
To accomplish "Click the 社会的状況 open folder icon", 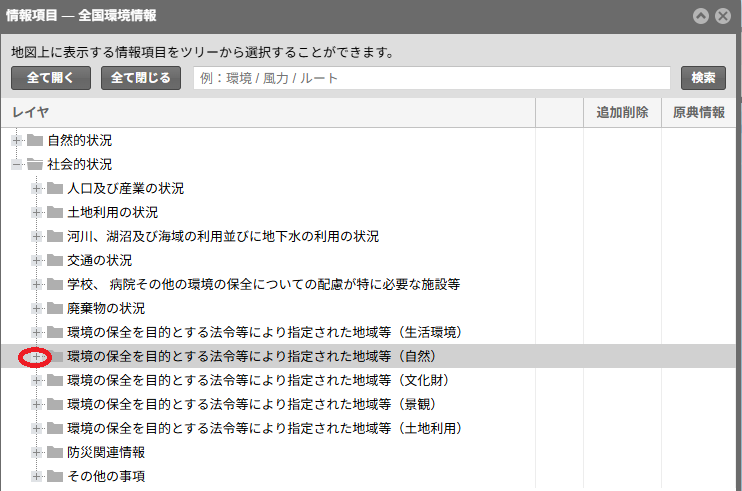I will tap(35, 165).
